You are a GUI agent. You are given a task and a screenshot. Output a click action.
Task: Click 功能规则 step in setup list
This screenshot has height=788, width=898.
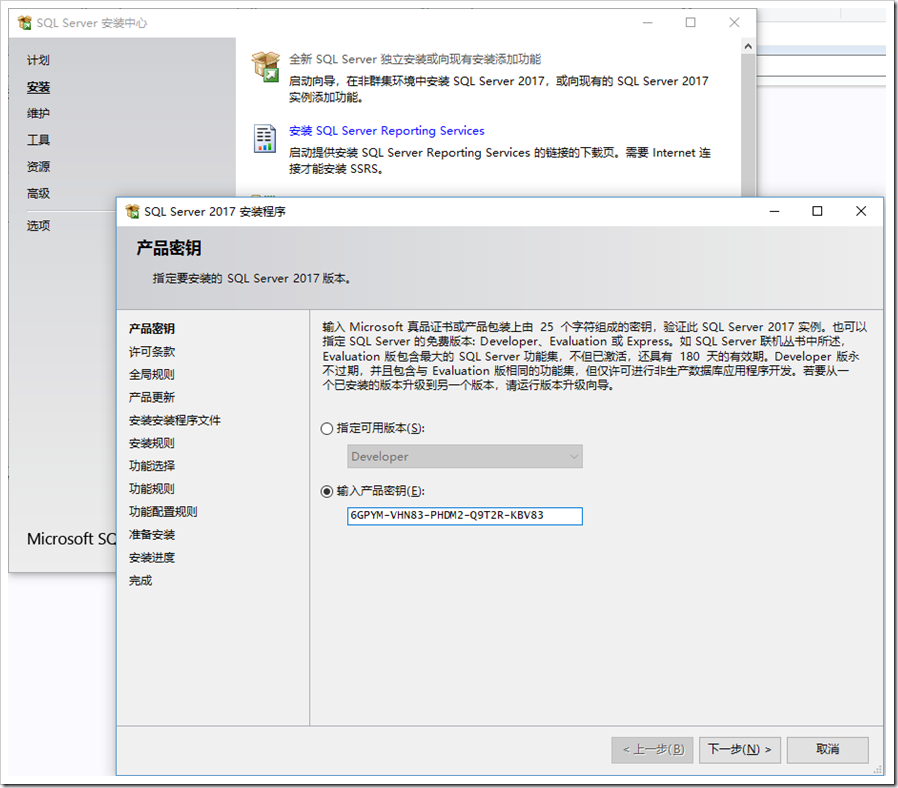[152, 489]
